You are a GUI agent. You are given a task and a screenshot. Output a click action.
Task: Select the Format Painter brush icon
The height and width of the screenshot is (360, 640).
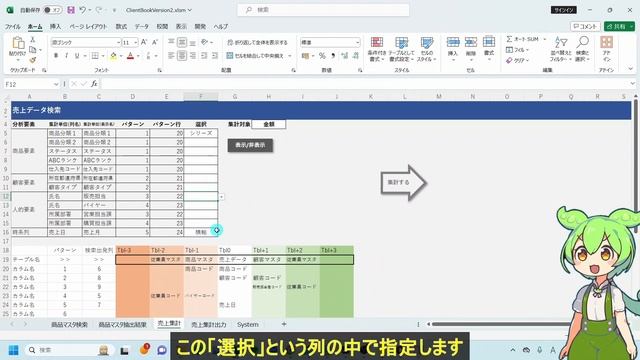33,60
